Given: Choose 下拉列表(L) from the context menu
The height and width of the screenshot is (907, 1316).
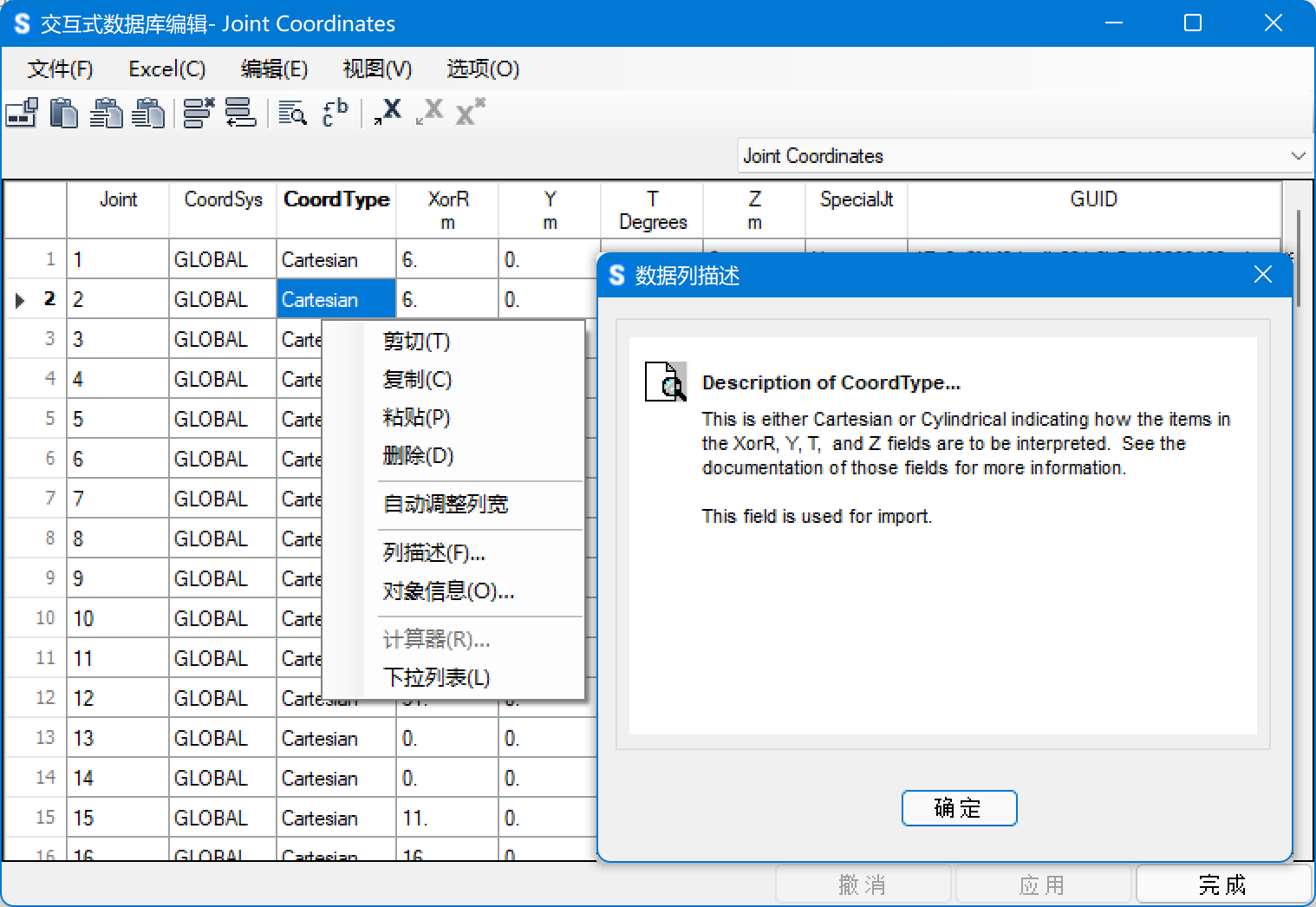Looking at the screenshot, I should tap(436, 677).
